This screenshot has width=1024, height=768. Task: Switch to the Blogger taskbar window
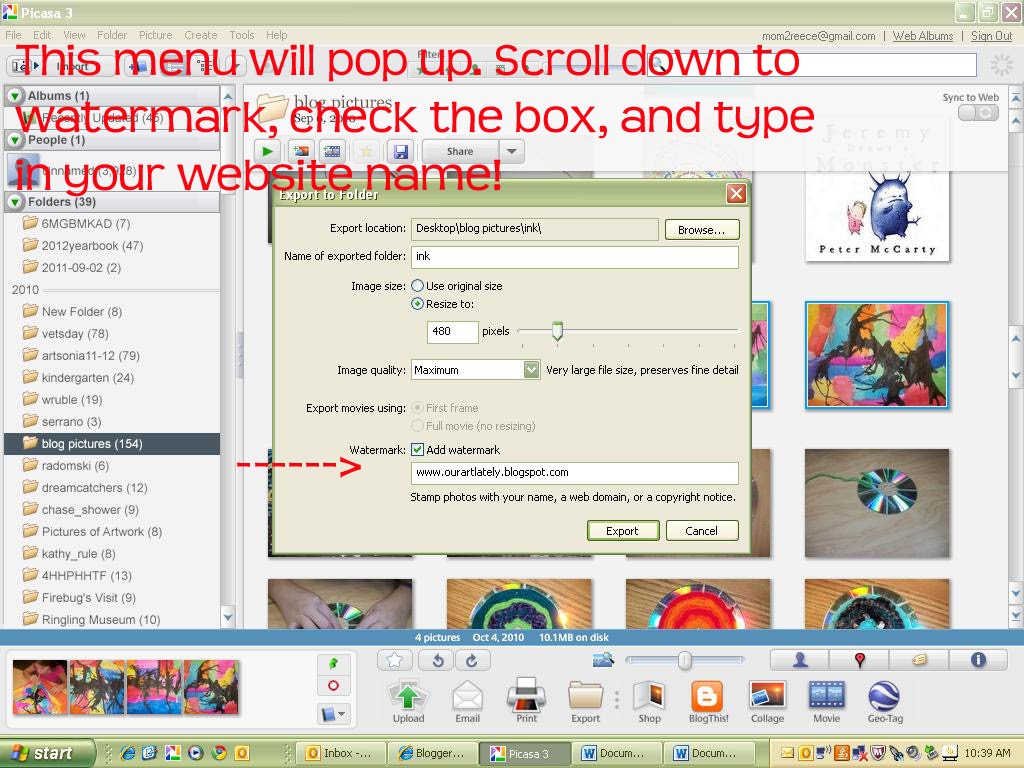pos(432,753)
